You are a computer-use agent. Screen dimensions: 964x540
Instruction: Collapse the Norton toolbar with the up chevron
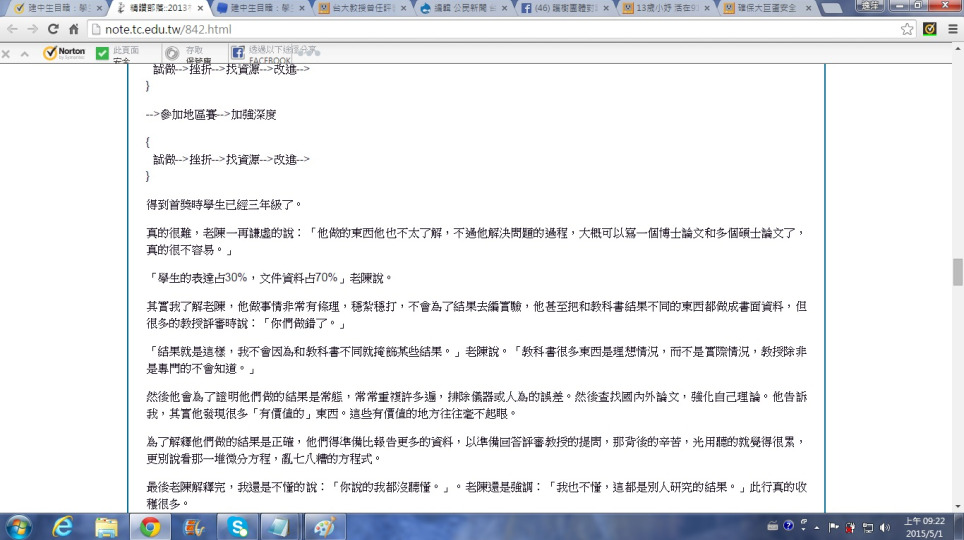tap(26, 53)
